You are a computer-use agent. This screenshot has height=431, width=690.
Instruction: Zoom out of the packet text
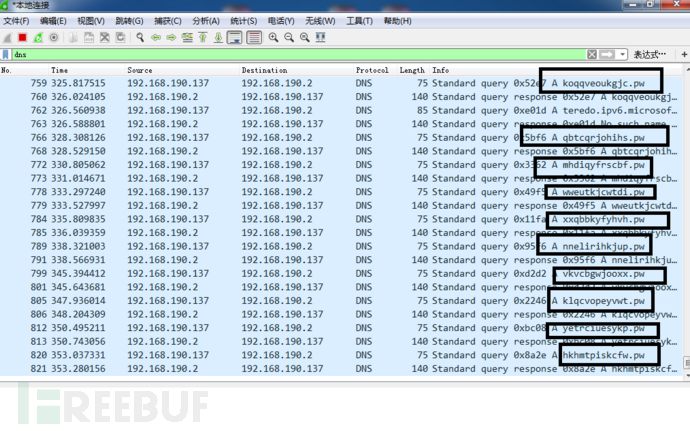289,38
